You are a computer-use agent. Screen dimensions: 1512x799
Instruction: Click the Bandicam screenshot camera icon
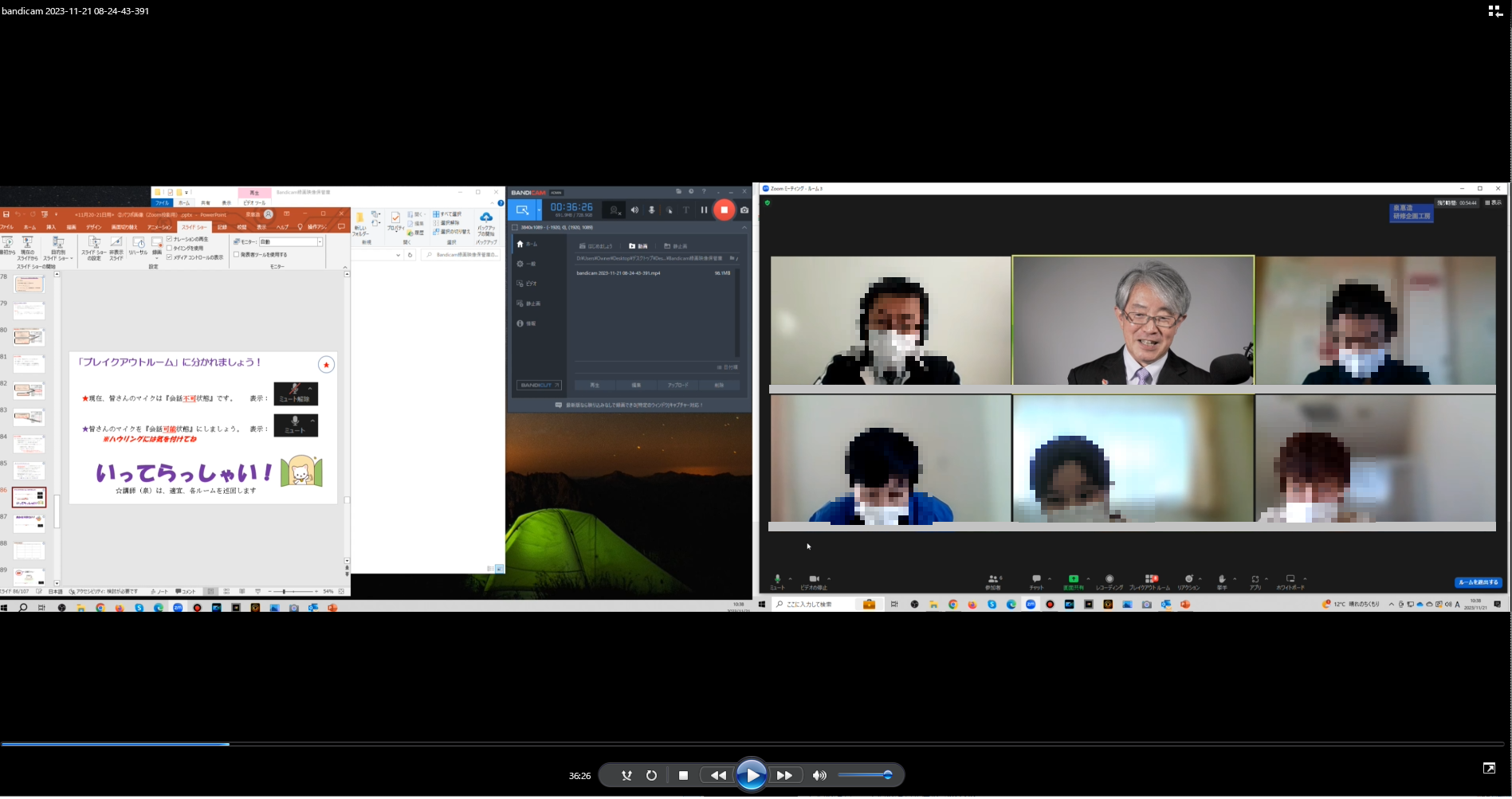click(744, 210)
